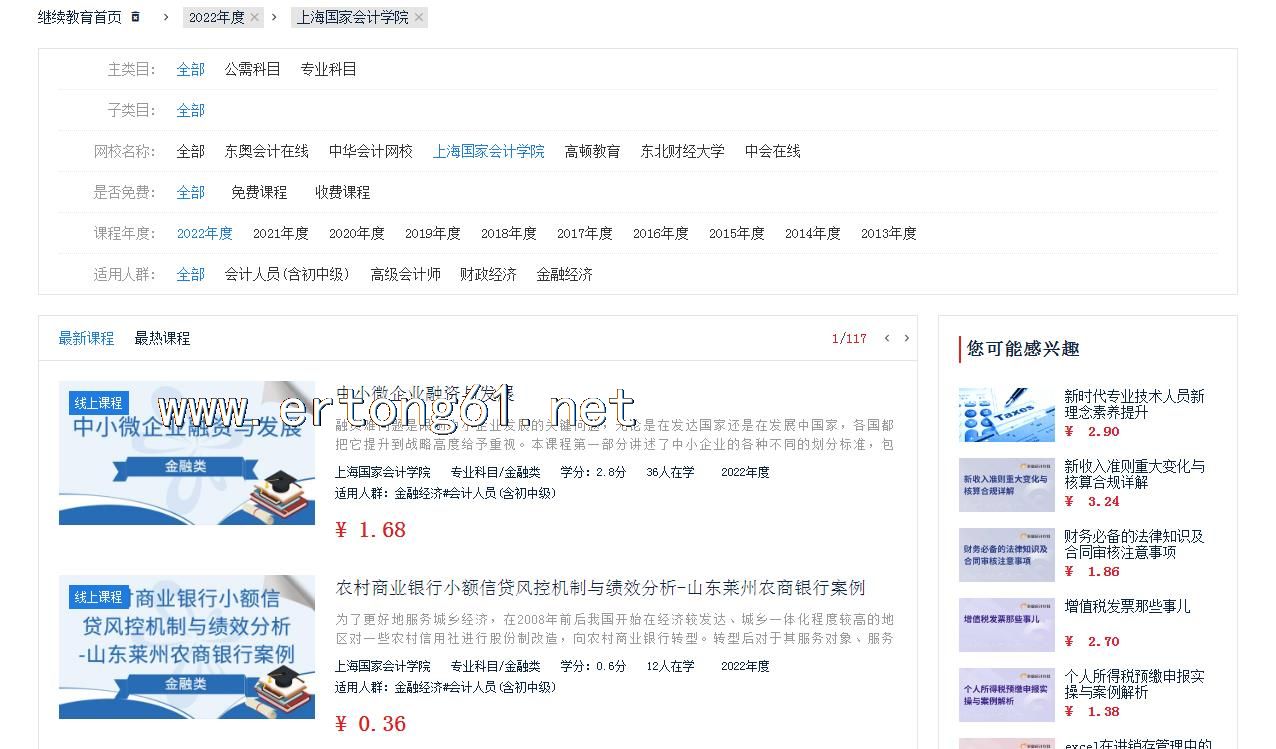
Task: Go to next page of courses
Action: (907, 338)
